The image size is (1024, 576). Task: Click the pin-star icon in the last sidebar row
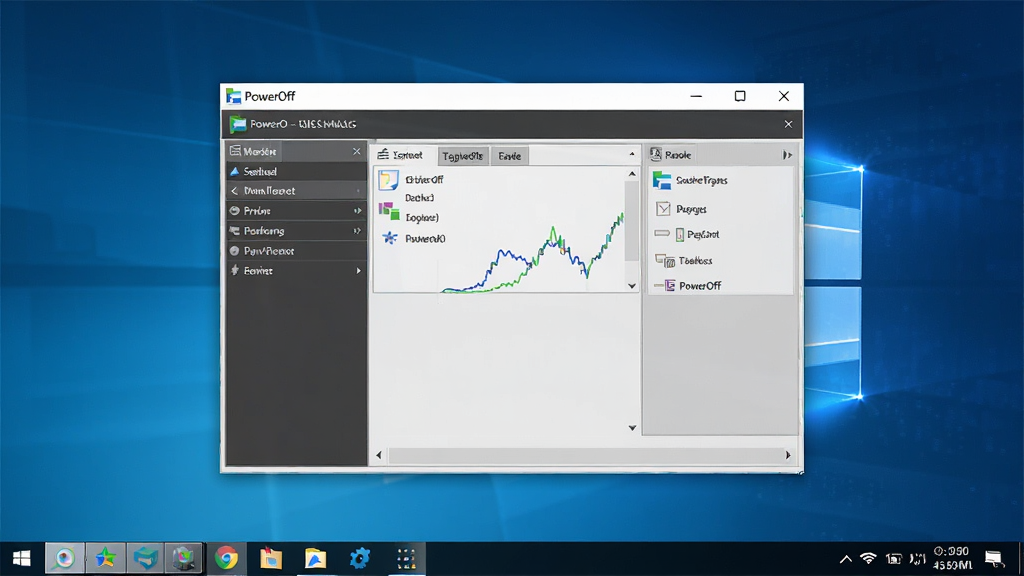[234, 270]
